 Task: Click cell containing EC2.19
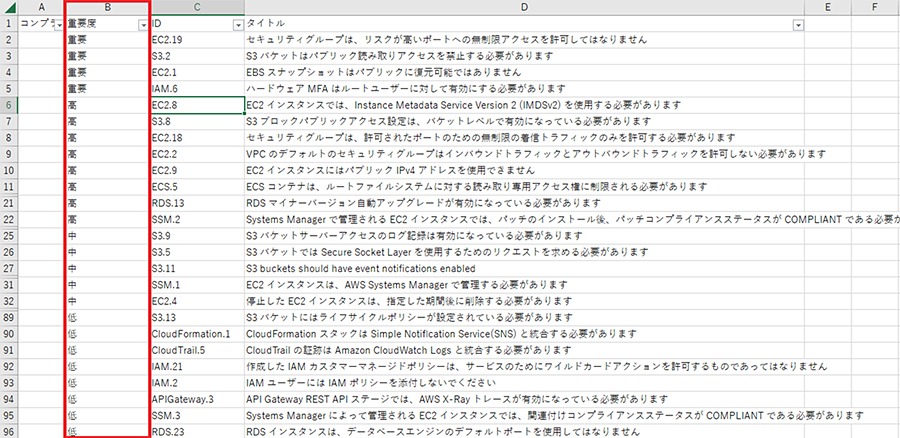point(197,40)
